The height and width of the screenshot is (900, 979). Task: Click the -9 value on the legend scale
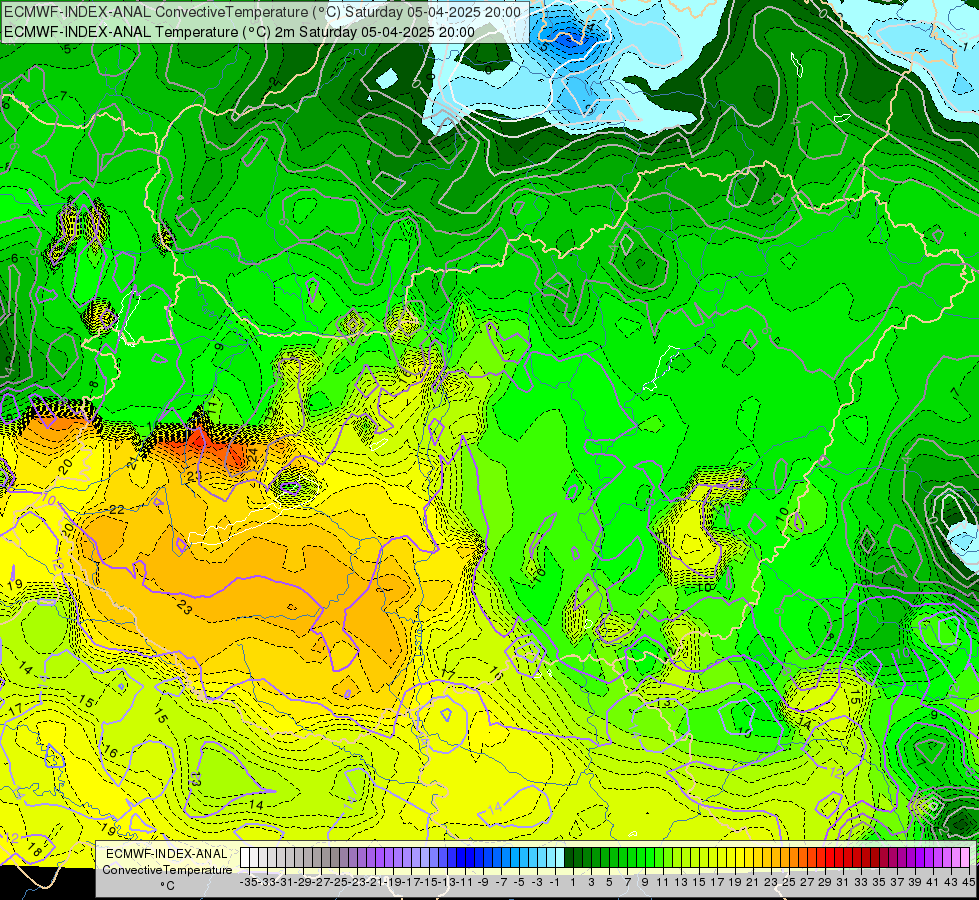point(483,882)
